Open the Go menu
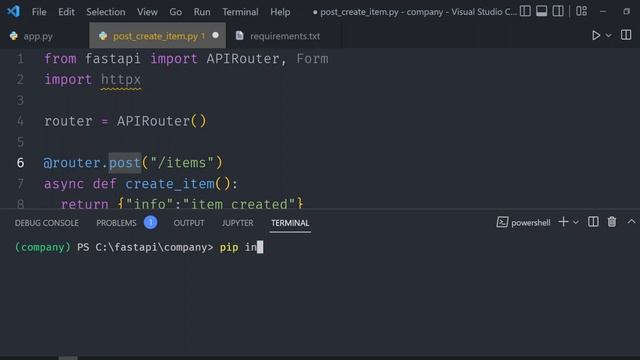 click(176, 12)
